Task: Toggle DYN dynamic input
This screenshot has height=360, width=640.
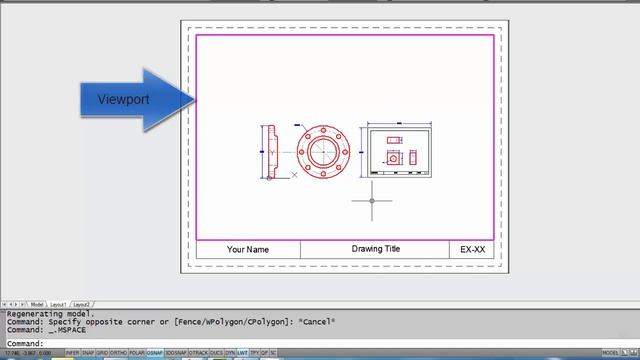Action: point(230,353)
